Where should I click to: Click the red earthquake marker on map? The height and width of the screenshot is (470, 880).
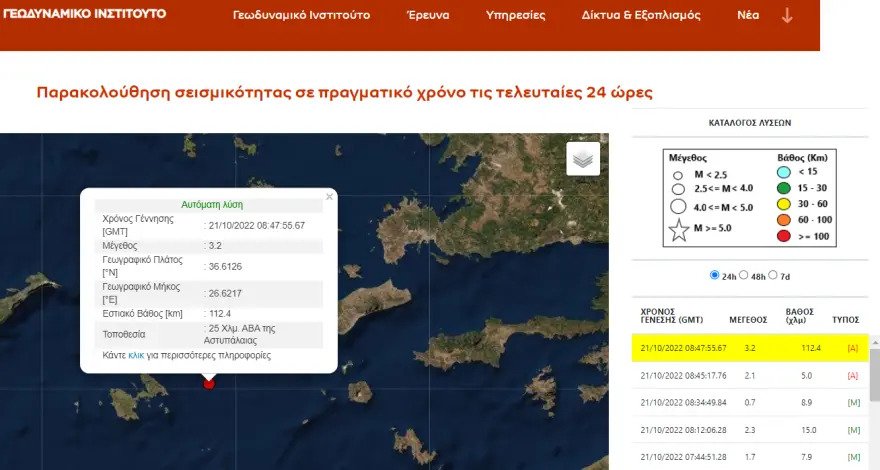(209, 384)
